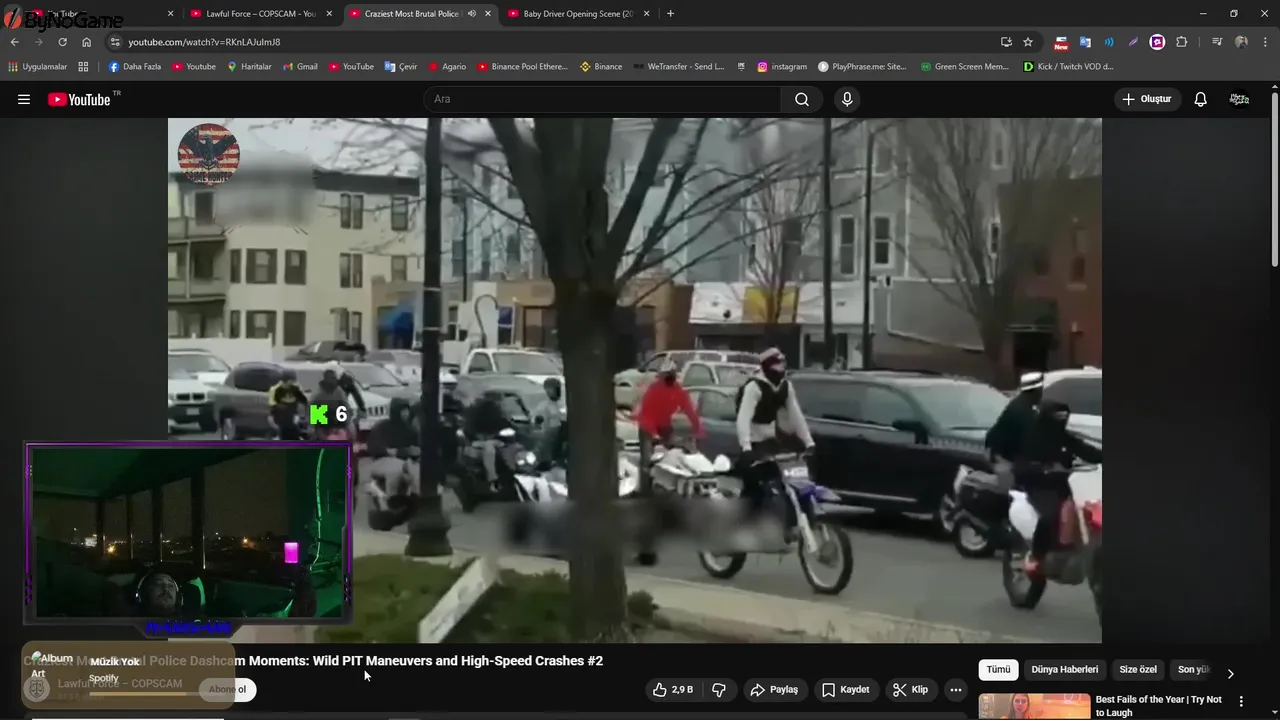The width and height of the screenshot is (1280, 720).
Task: Open the Google Translate extension
Action: click(1085, 42)
